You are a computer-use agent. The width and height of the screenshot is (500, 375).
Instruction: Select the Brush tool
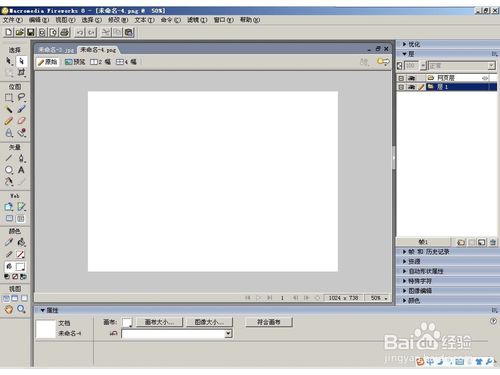(21, 109)
